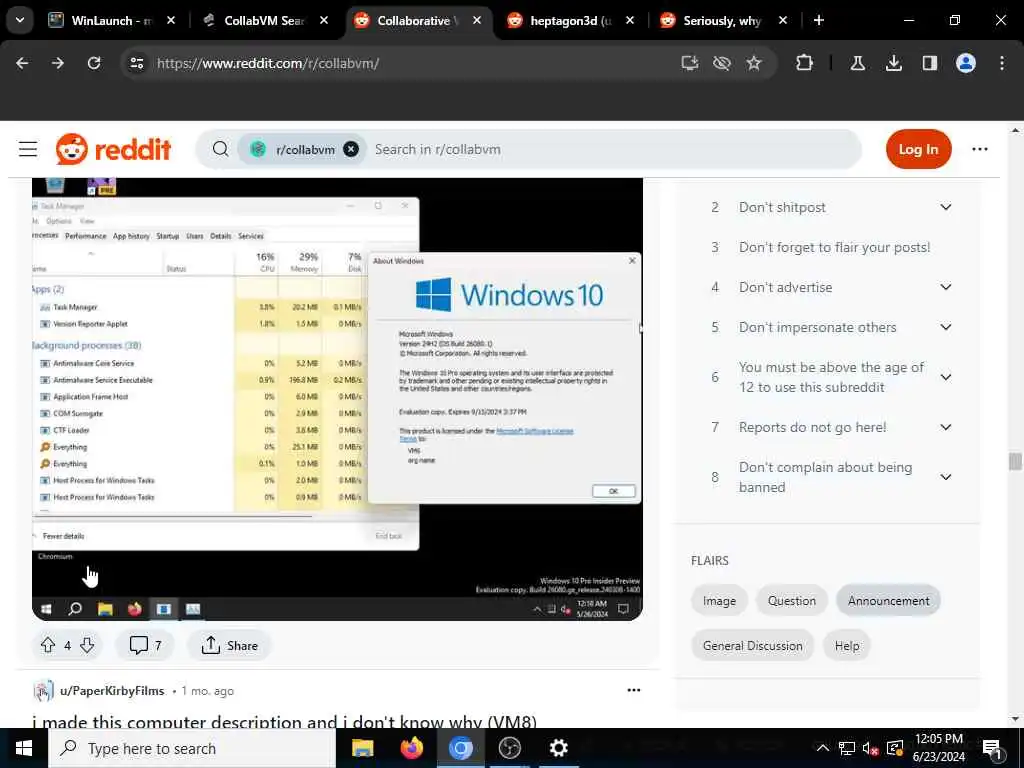Switch to the heptagon3d tab
The width and height of the screenshot is (1024, 768).
click(x=571, y=20)
